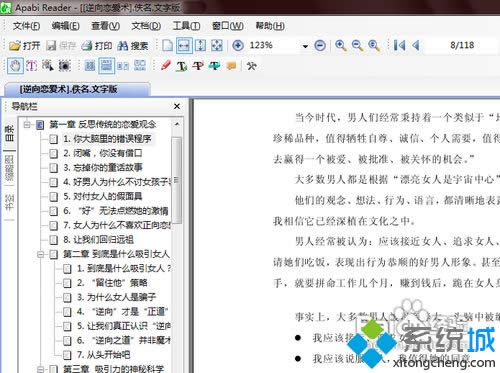Select '5. 对付女人的假面具' entry
Image resolution: width=500 pixels, height=373 pixels.
tap(103, 196)
